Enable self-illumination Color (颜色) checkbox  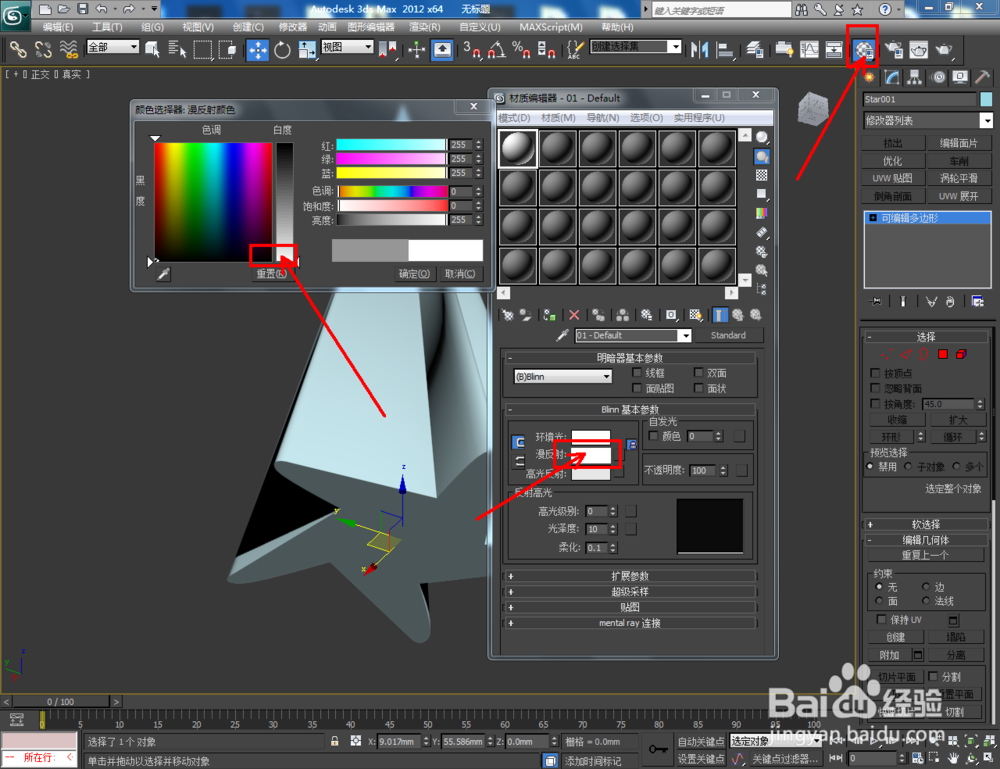coord(653,436)
